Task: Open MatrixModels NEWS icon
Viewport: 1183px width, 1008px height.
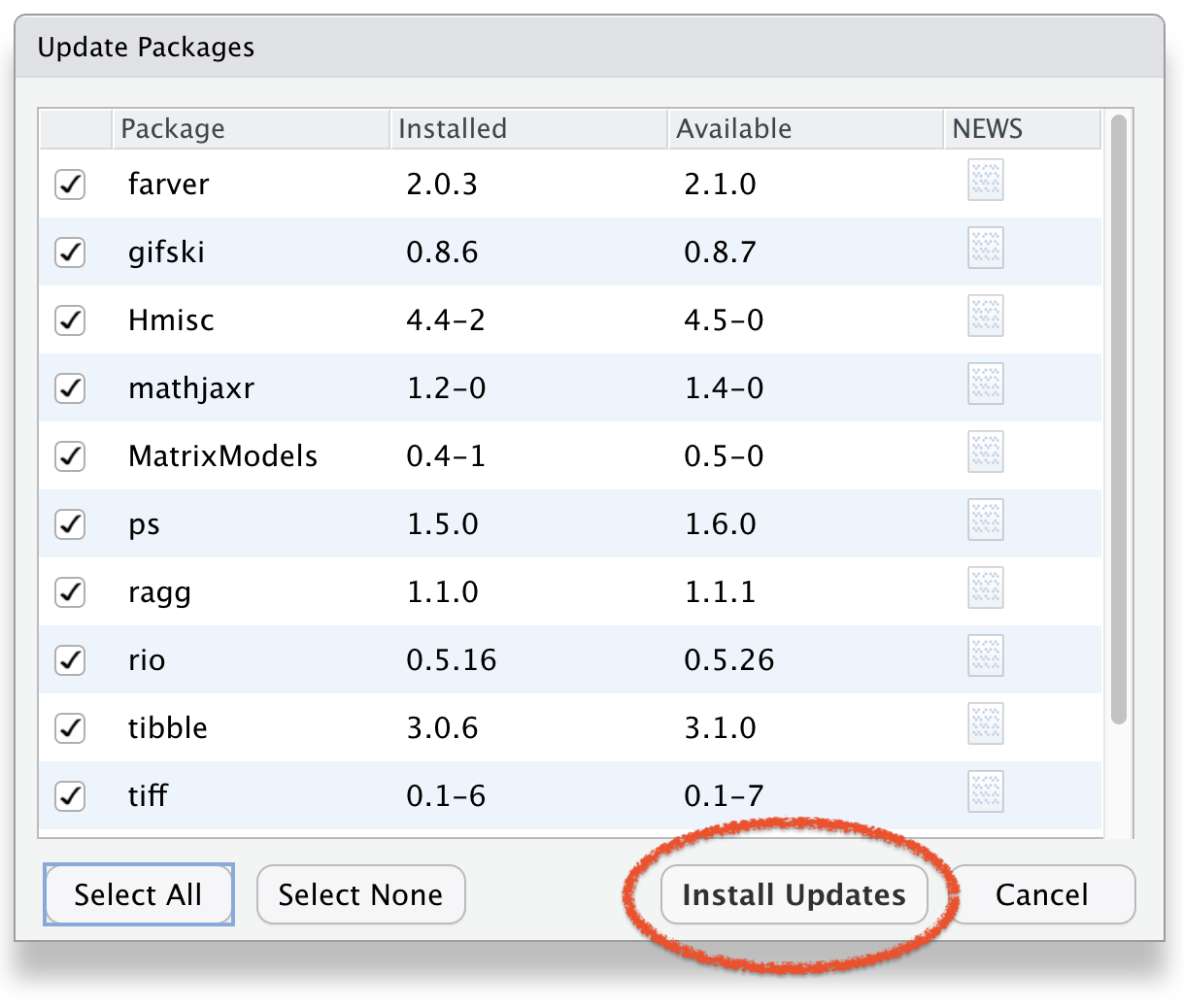Action: [985, 453]
